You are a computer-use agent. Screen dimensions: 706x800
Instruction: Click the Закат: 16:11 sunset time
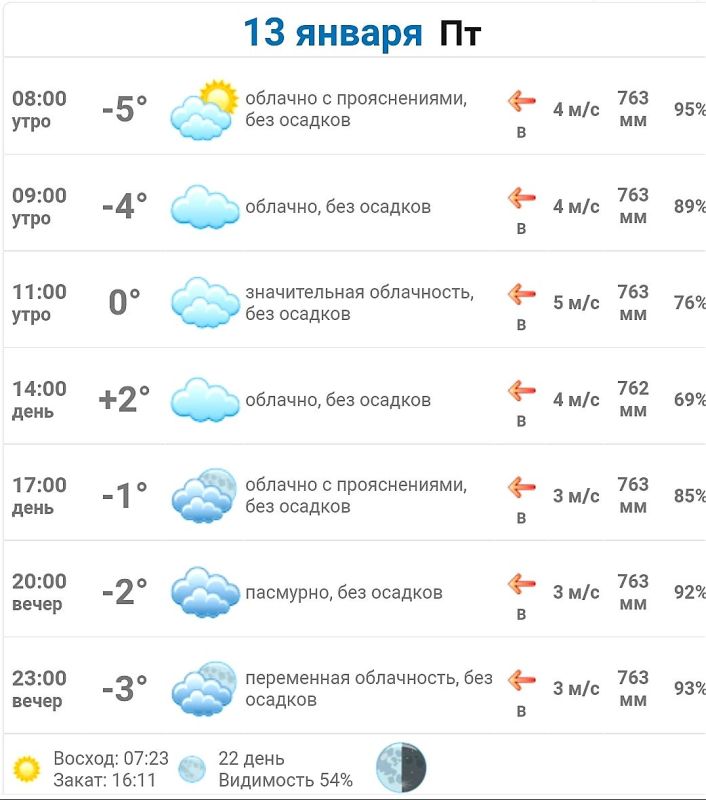point(105,780)
